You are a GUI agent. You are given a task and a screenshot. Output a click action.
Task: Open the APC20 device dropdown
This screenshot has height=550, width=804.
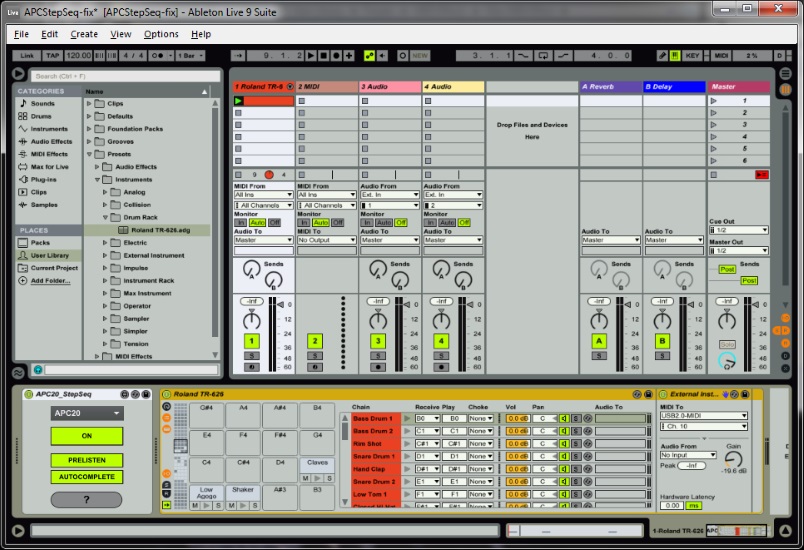coord(86,413)
